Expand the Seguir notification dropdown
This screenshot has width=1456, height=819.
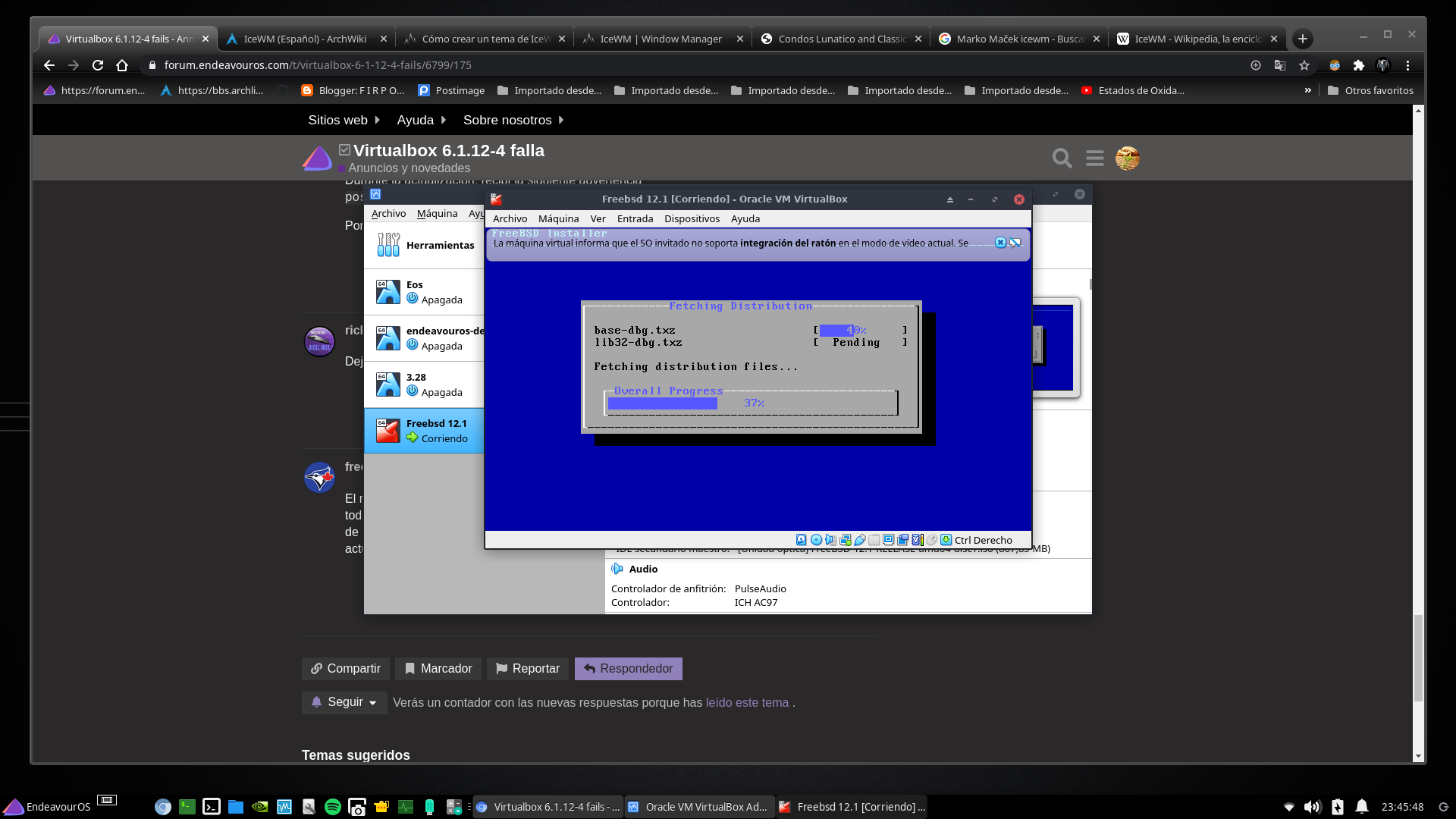pos(344,702)
